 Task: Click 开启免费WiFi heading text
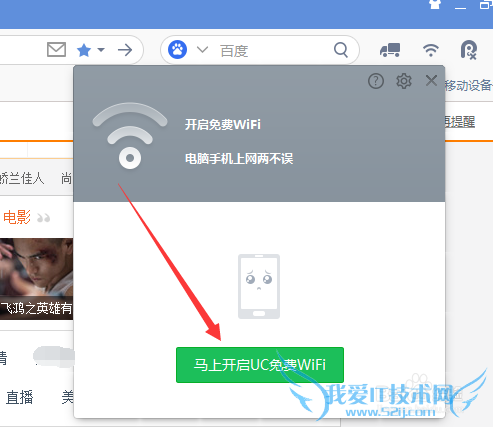point(223,125)
